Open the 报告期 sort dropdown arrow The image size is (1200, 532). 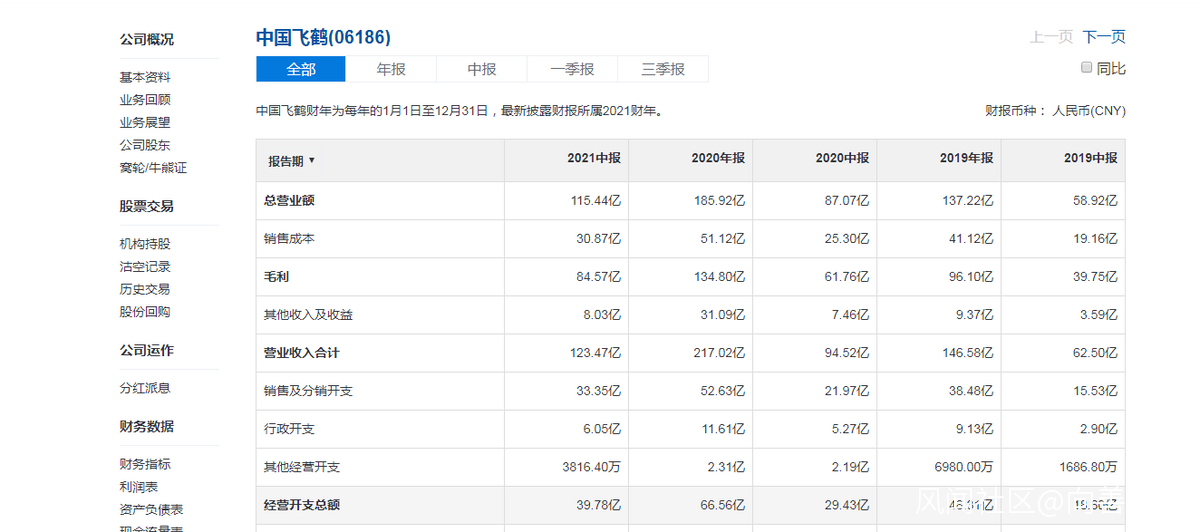tap(312, 161)
